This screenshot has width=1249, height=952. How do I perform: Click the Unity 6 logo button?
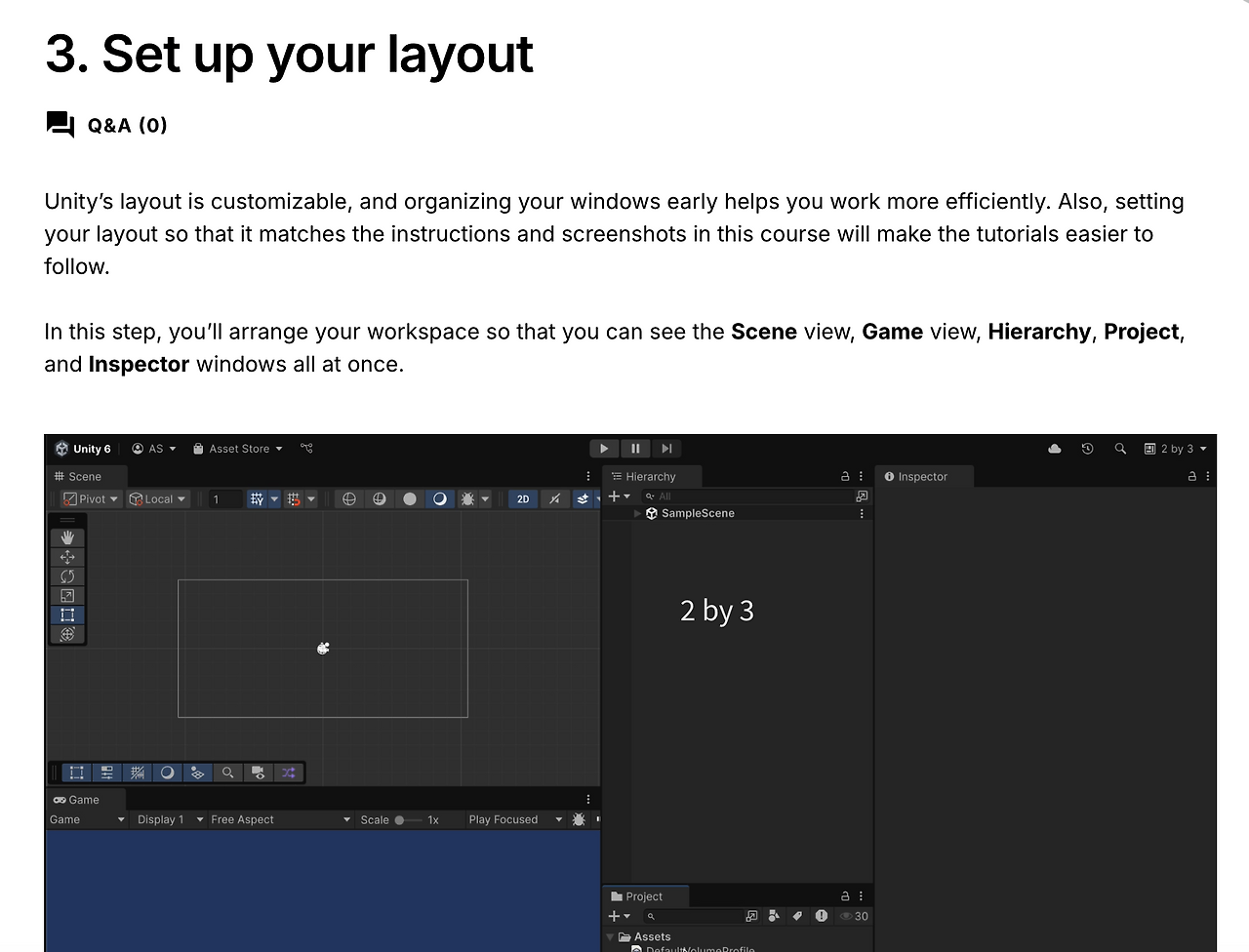[x=83, y=449]
